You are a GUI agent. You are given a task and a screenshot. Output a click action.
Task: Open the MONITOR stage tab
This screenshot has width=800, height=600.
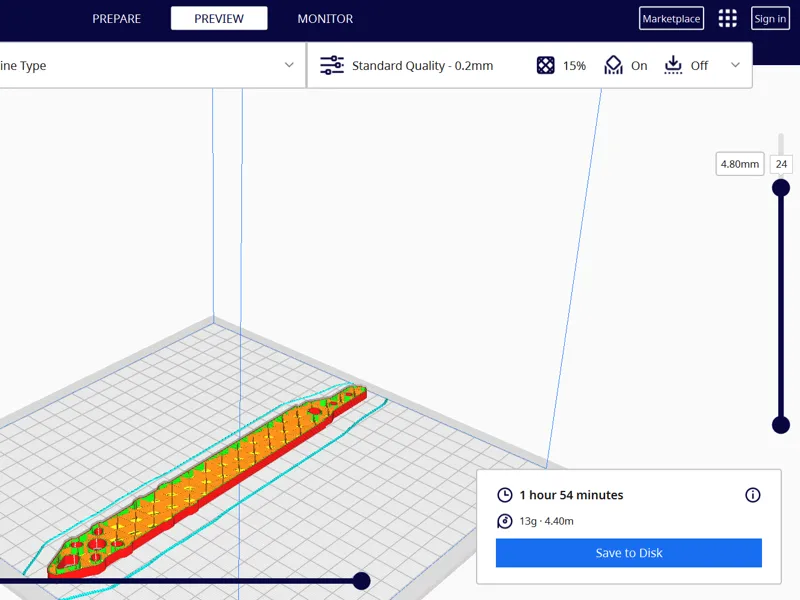click(x=325, y=19)
